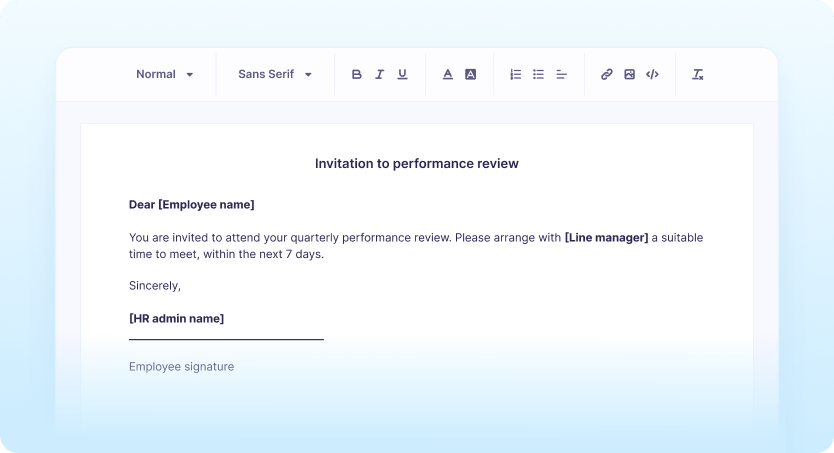Clear text formatting
The image size is (834, 453).
pyautogui.click(x=698, y=74)
